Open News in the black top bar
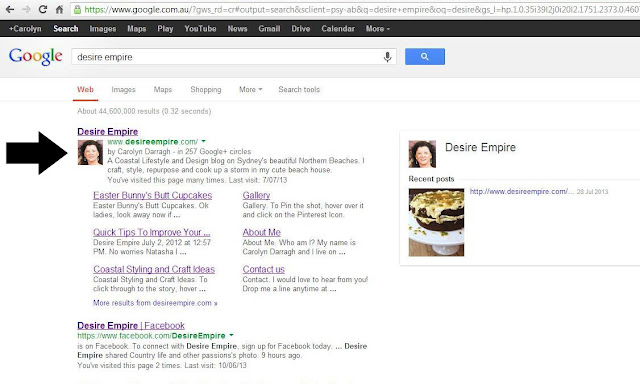 tap(237, 29)
